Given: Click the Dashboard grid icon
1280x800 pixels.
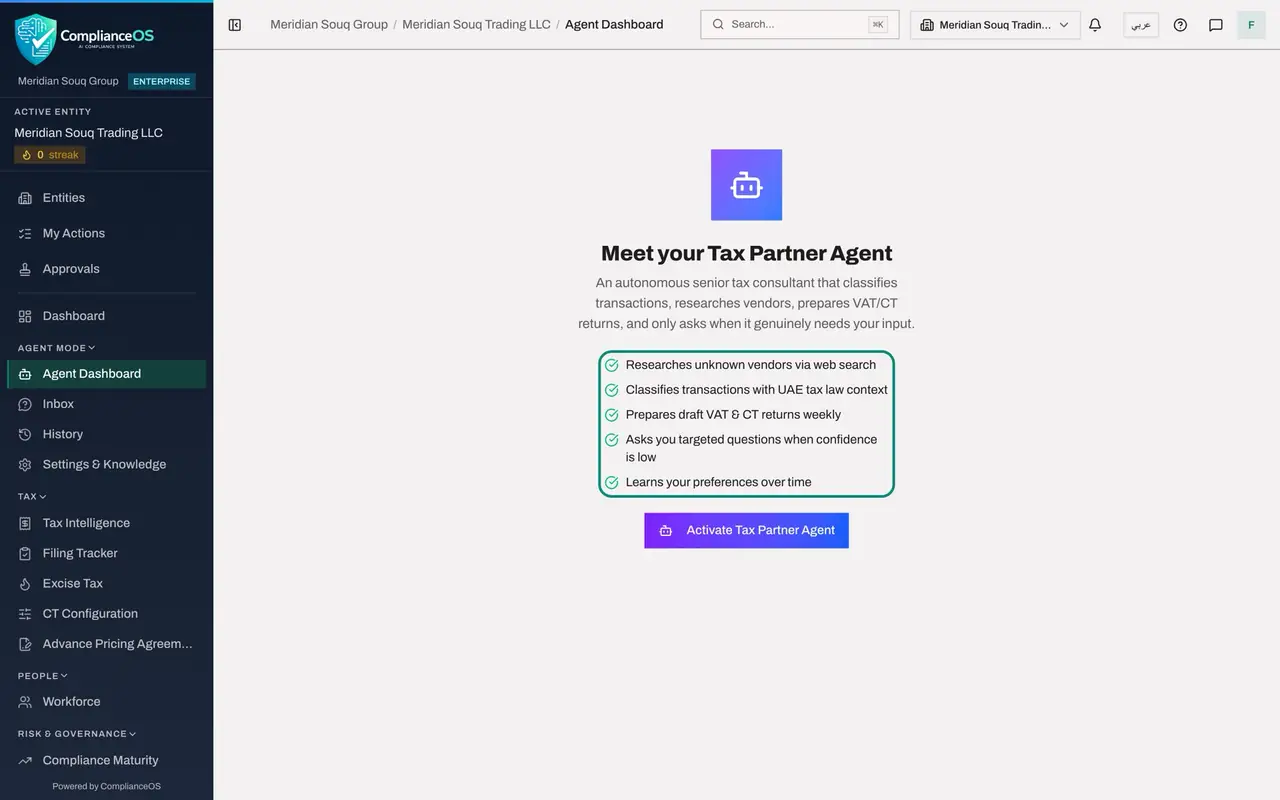Looking at the screenshot, I should click(25, 316).
